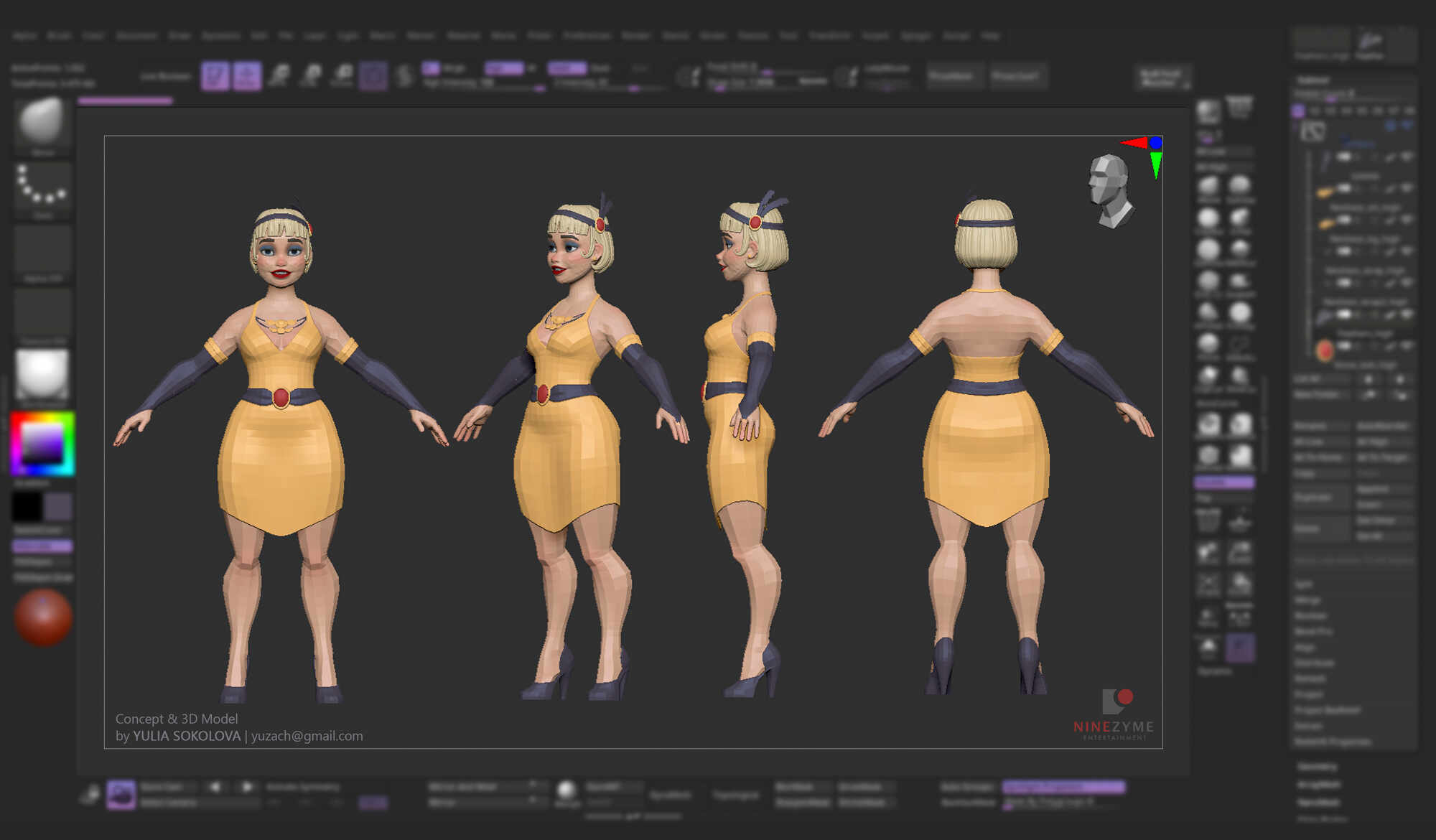1436x840 pixels.
Task: Open the dotted stroke type selector
Action: pyautogui.click(x=42, y=185)
